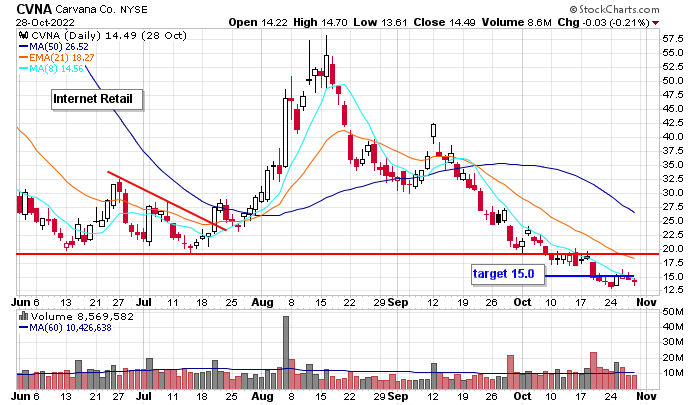The image size is (700, 405).
Task: Click the Jul label on price chart axis
Action: (x=144, y=302)
